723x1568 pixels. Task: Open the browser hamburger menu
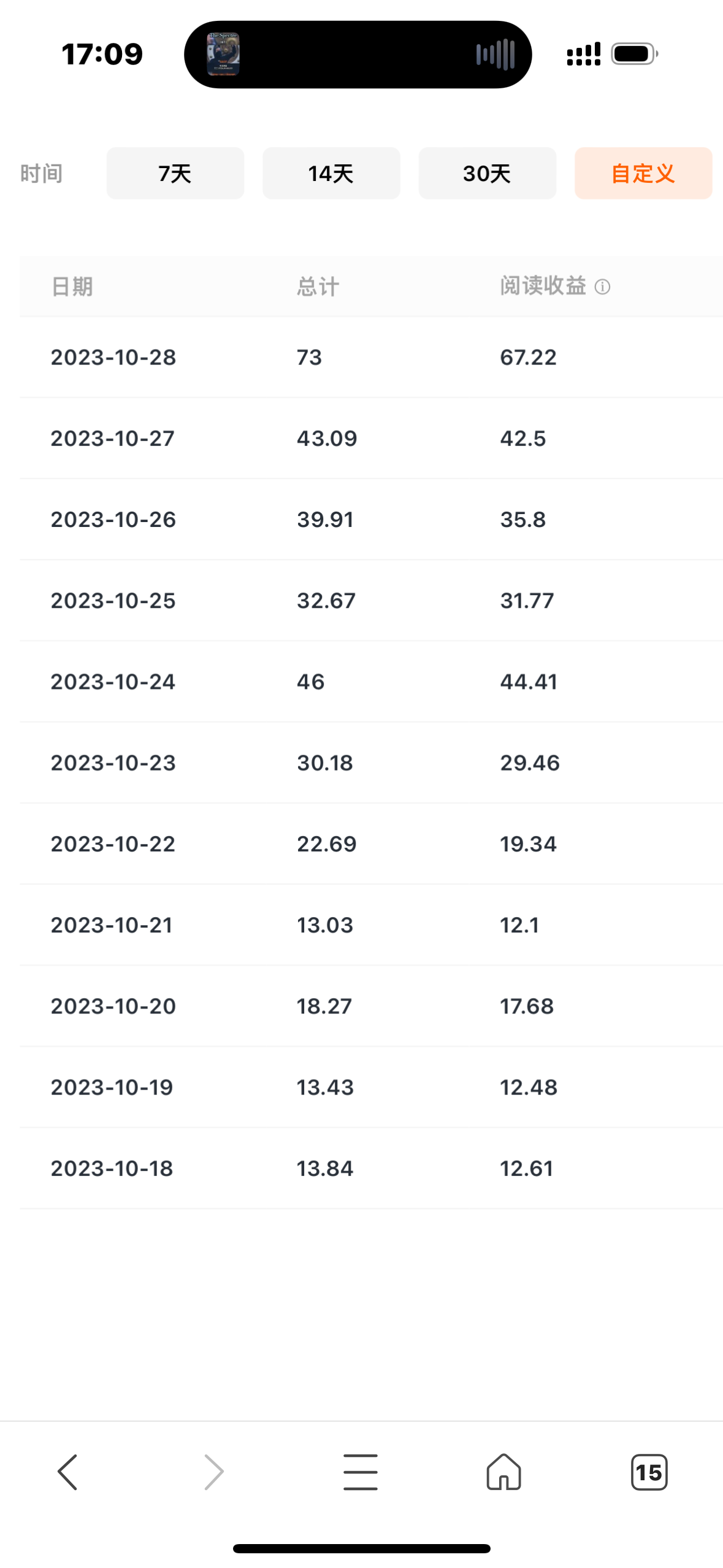pos(361,1472)
